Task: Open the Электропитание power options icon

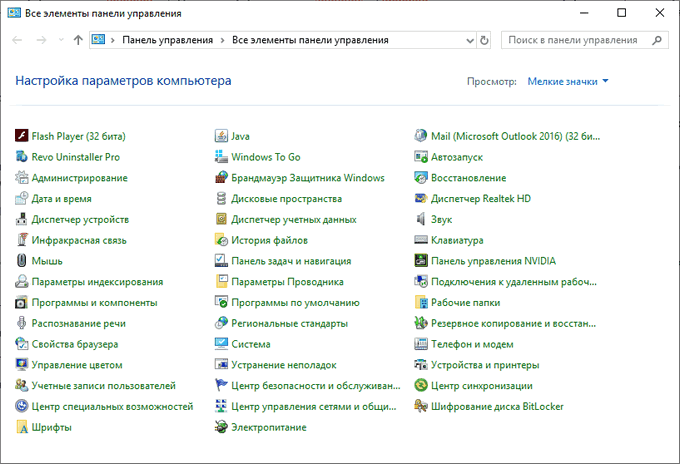Action: point(223,428)
